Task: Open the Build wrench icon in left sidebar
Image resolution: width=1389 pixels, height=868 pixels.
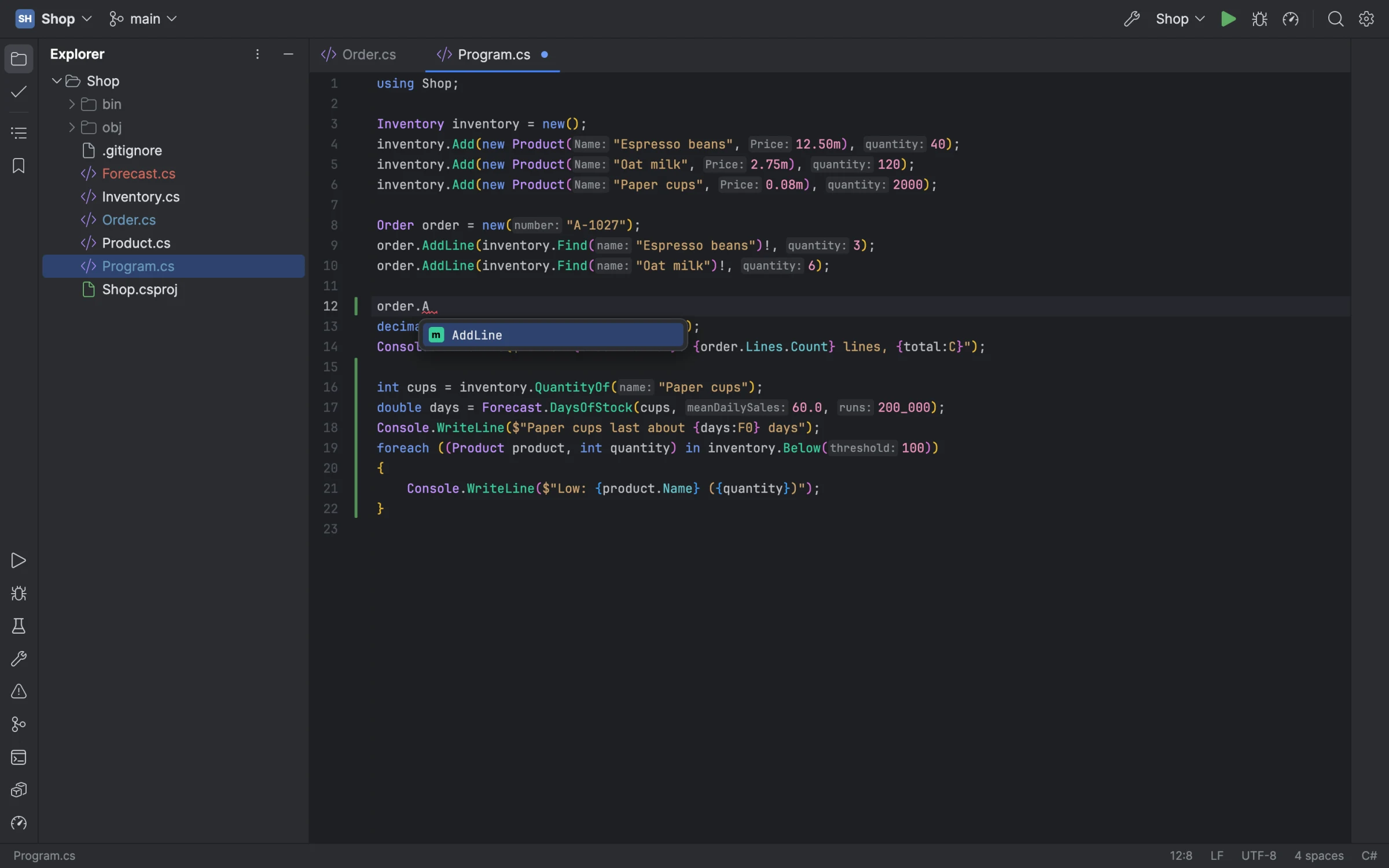Action: click(19, 659)
